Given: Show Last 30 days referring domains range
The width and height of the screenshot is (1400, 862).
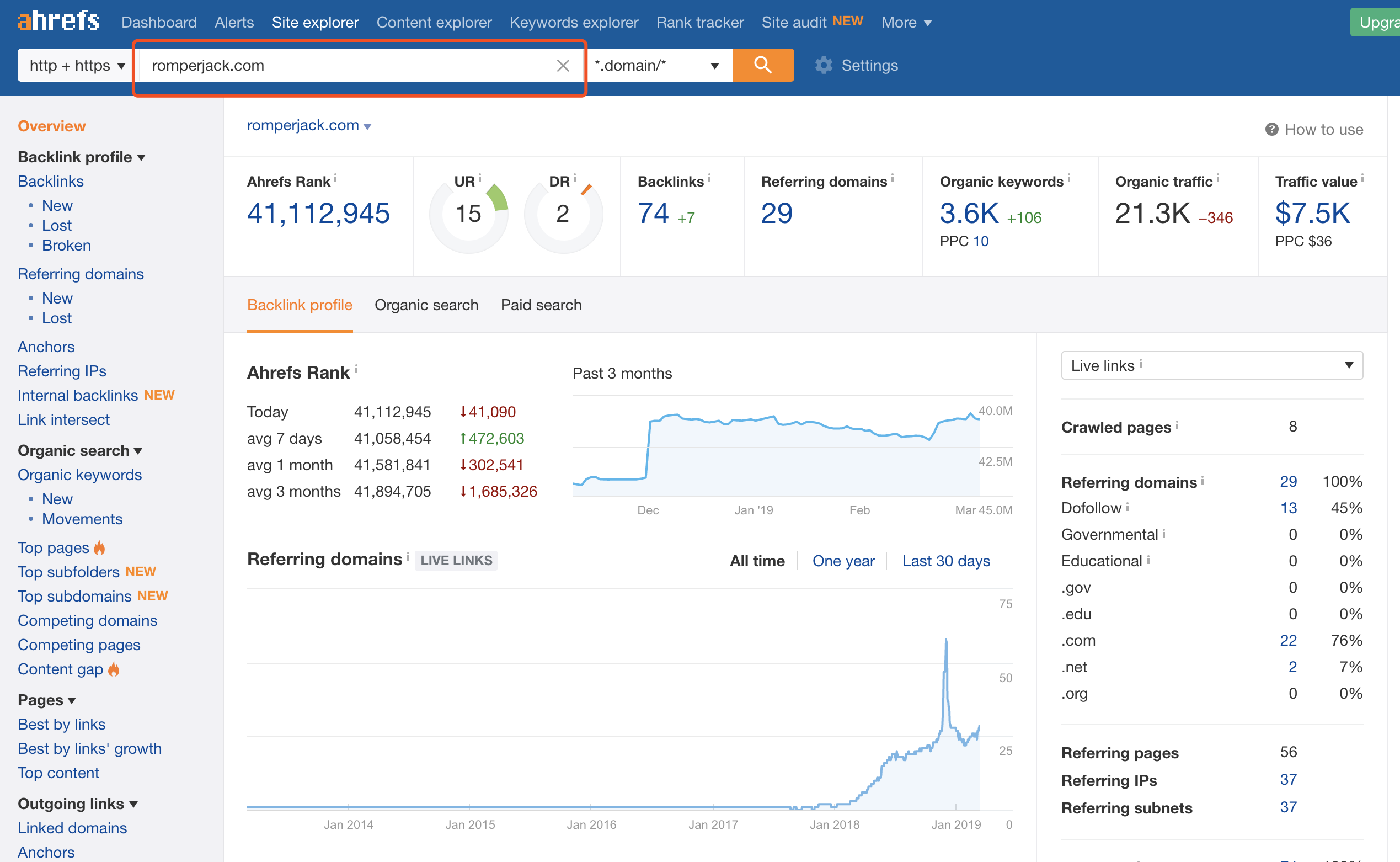Looking at the screenshot, I should (x=946, y=561).
